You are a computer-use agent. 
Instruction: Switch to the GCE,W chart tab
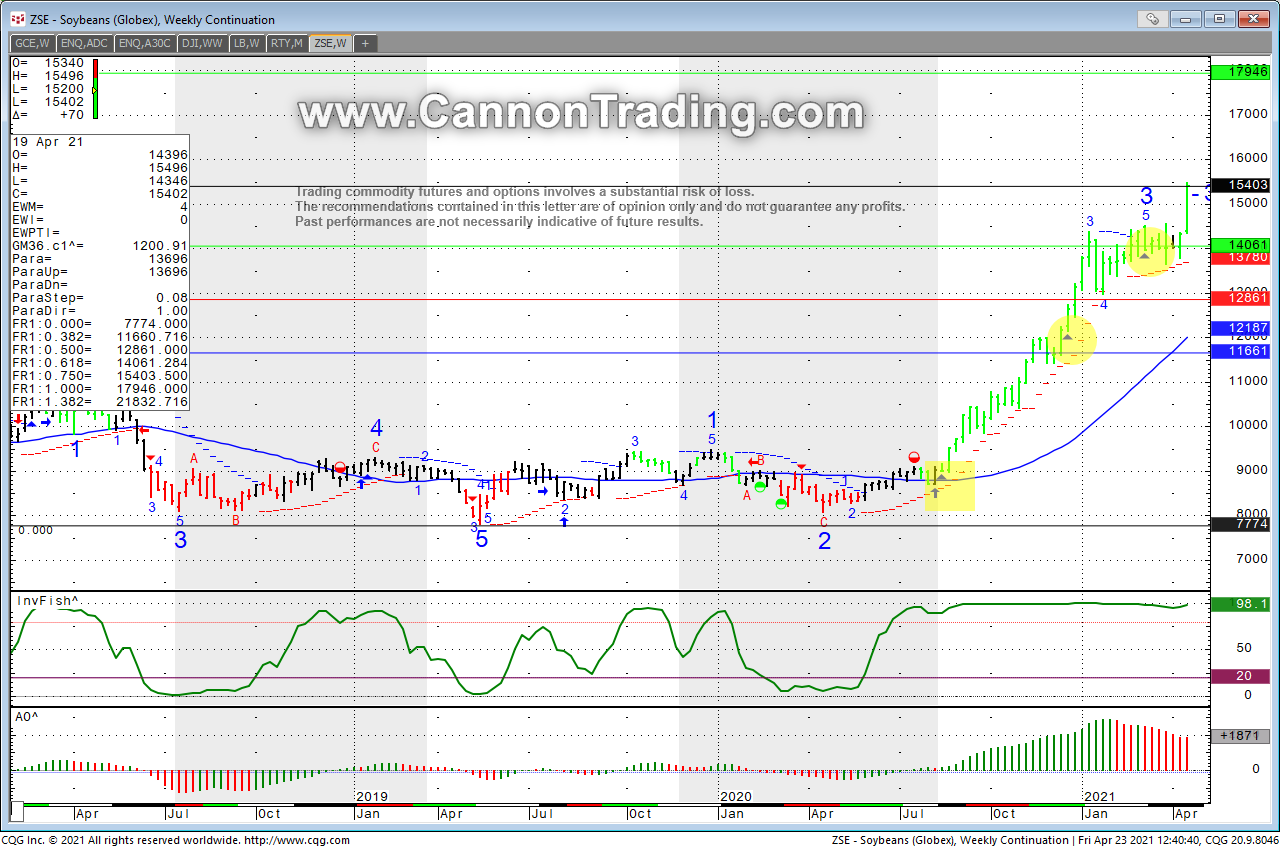[x=32, y=43]
